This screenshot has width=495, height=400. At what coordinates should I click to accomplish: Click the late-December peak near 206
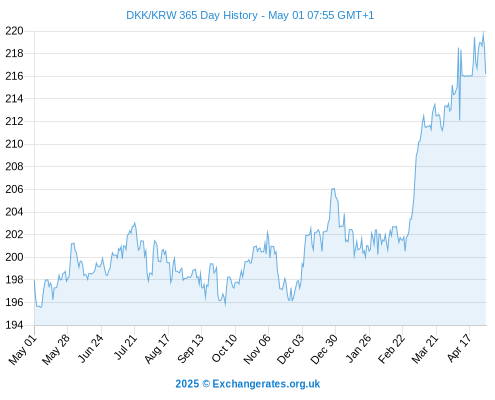[x=333, y=189]
